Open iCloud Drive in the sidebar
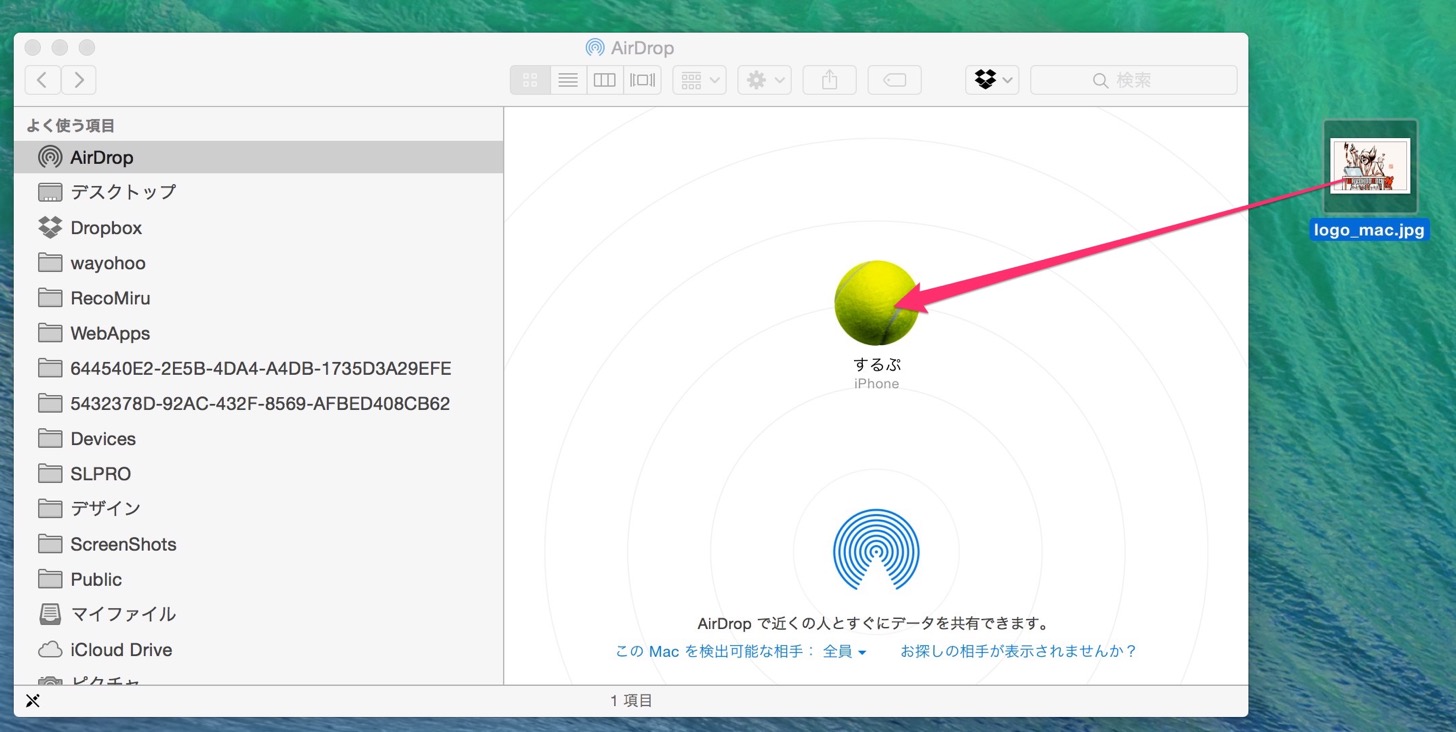1456x732 pixels. (258, 649)
